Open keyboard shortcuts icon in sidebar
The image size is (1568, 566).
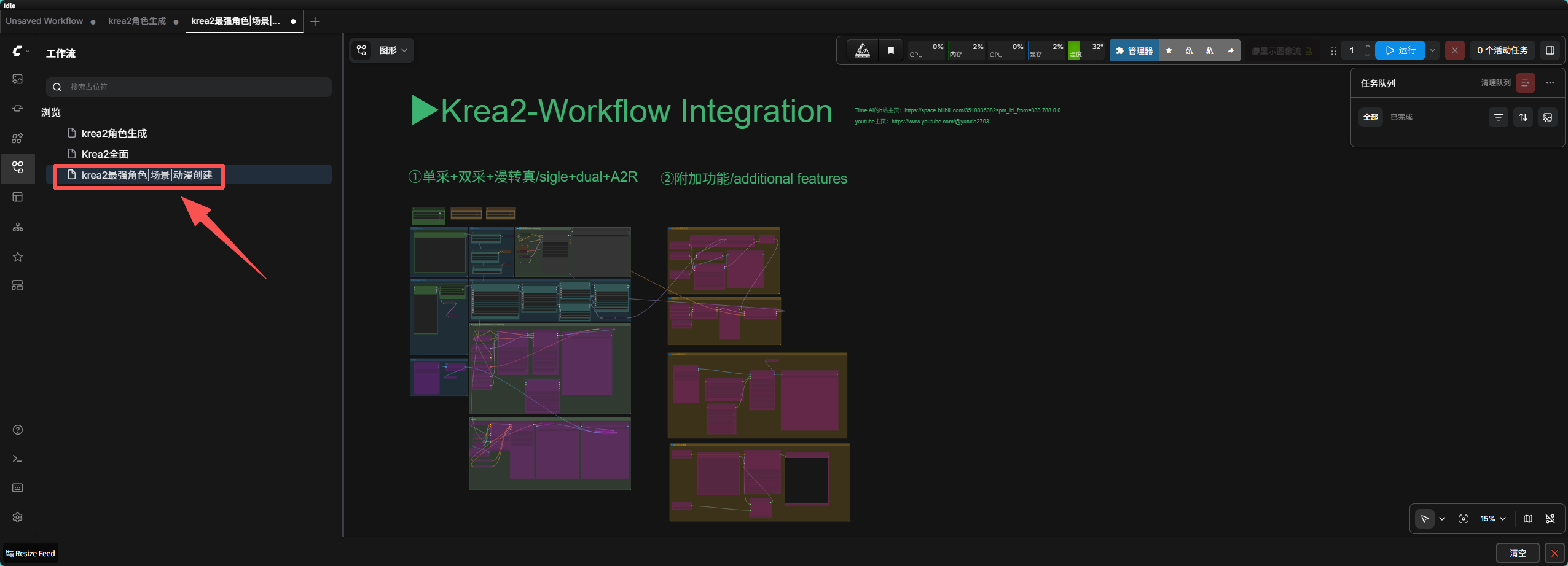[x=18, y=488]
